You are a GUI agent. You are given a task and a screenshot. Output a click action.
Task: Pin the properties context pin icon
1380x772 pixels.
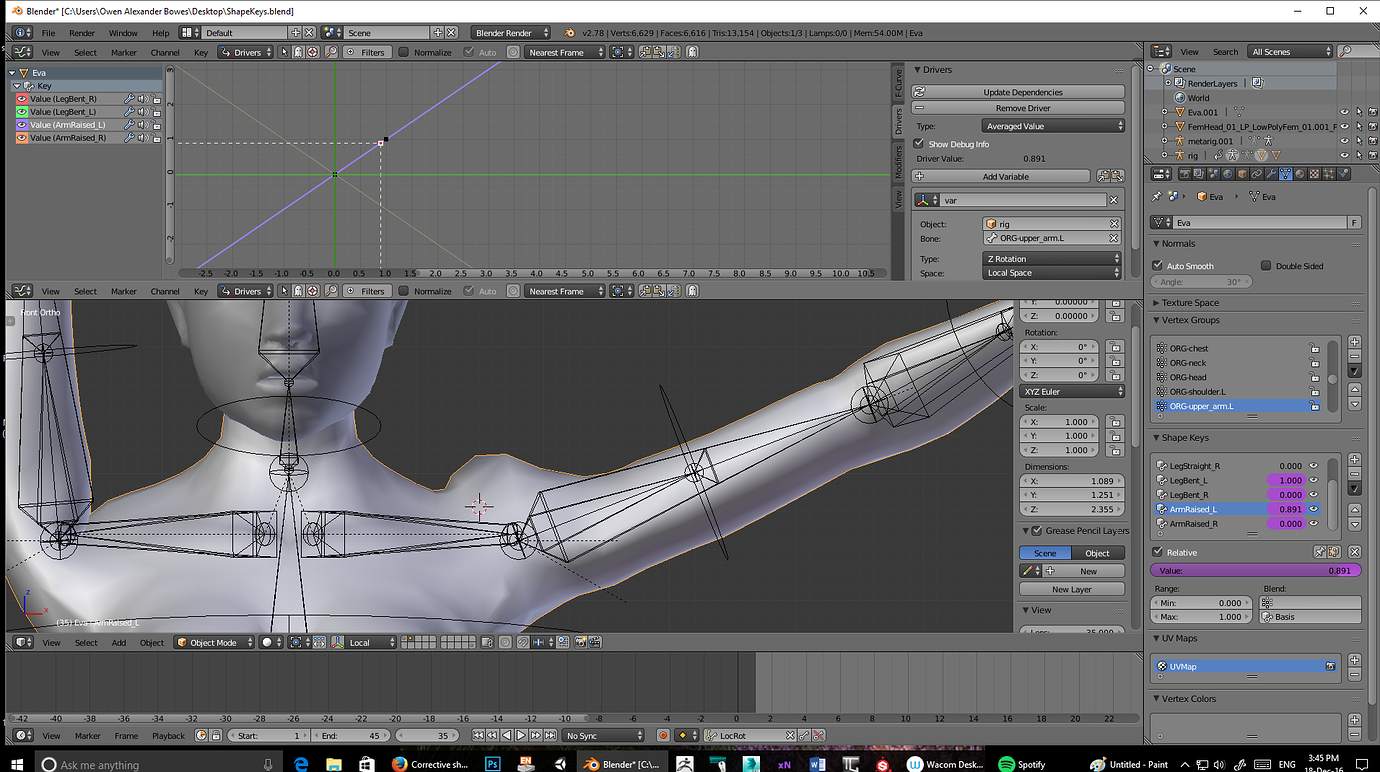[x=1157, y=197]
